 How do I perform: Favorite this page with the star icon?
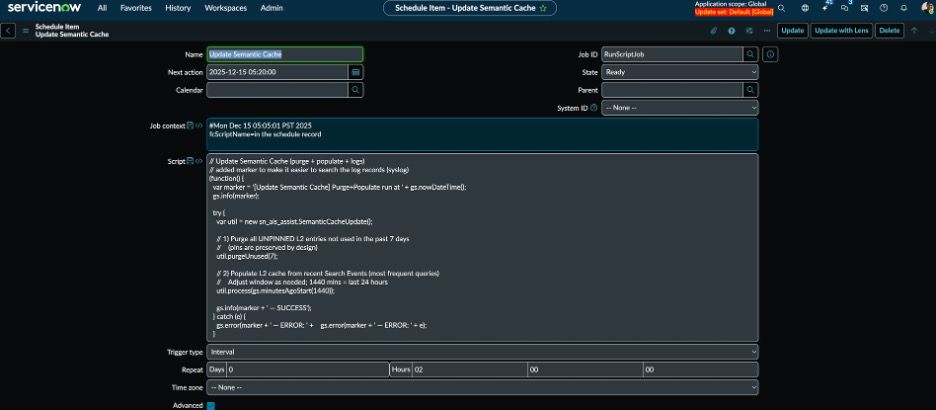point(543,8)
